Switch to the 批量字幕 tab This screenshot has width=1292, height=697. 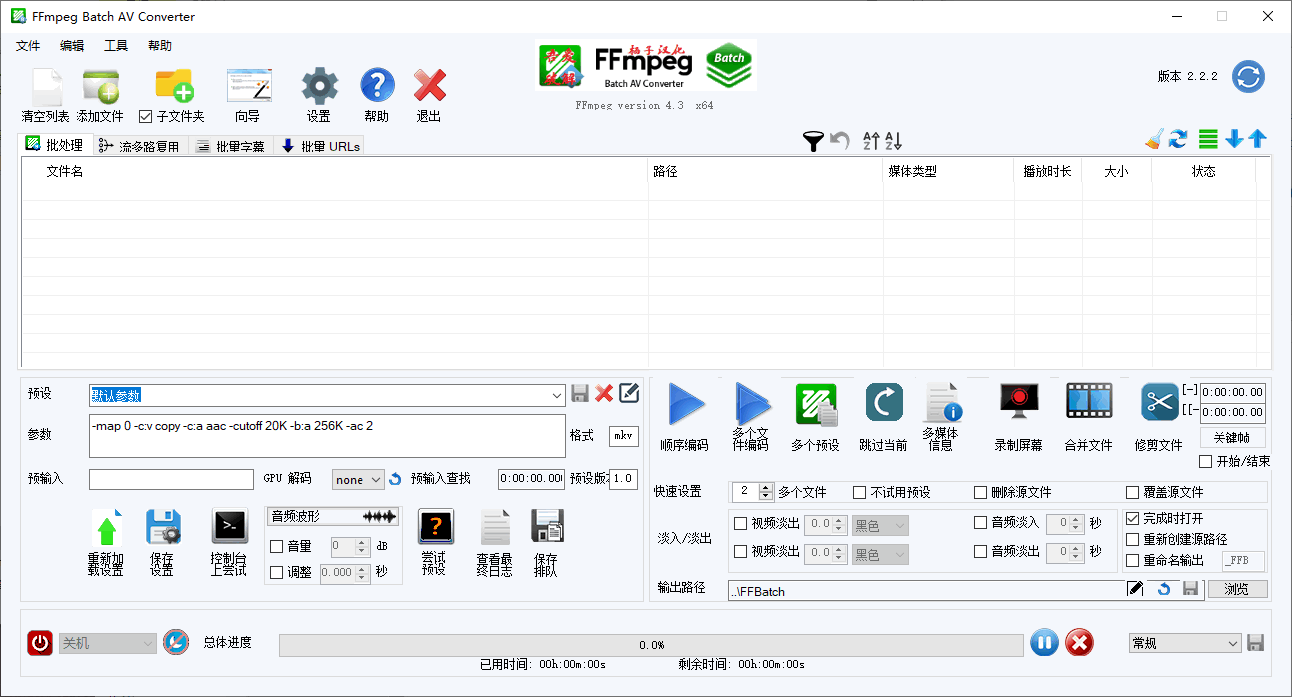231,146
